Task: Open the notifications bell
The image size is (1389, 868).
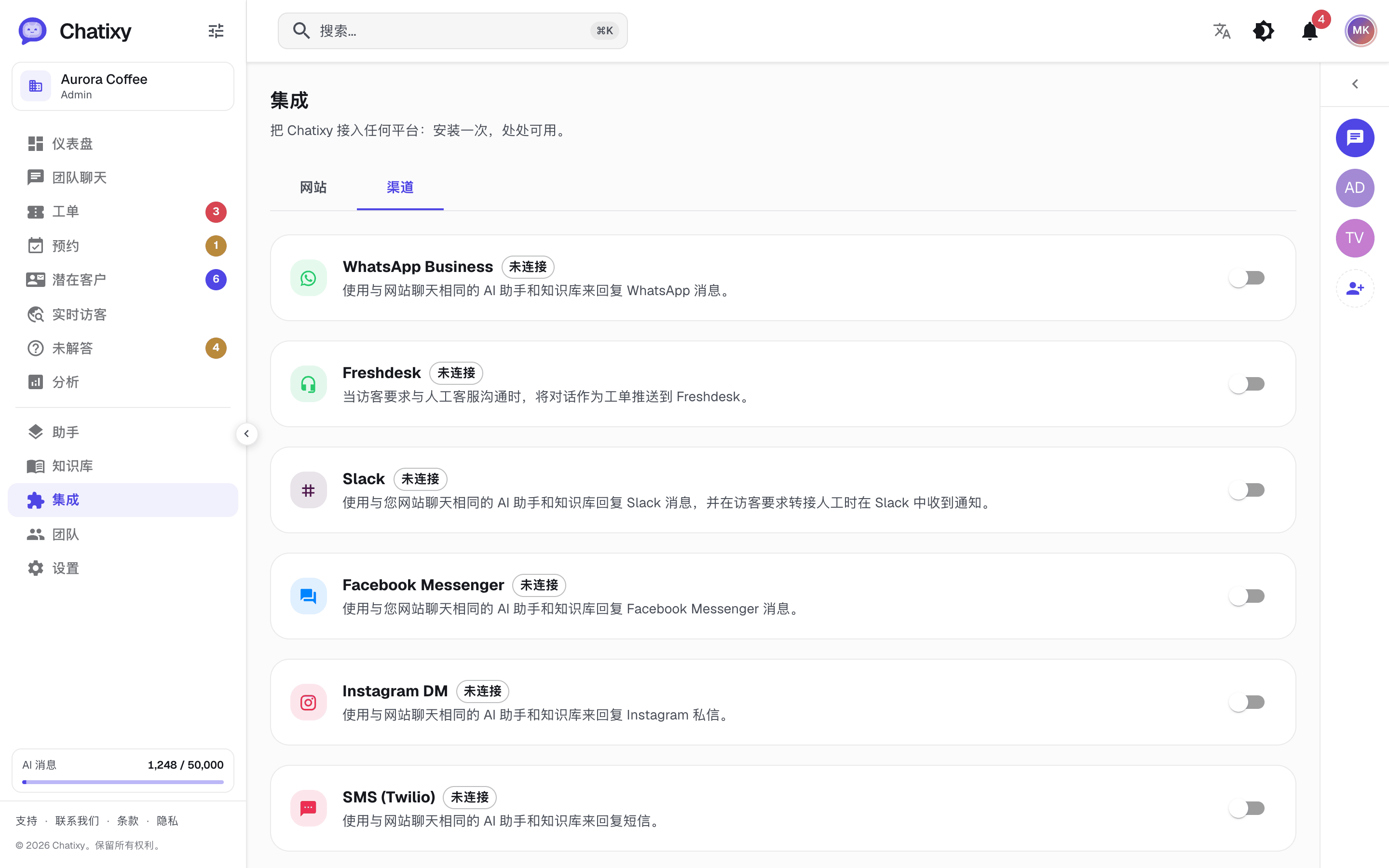Action: tap(1310, 31)
